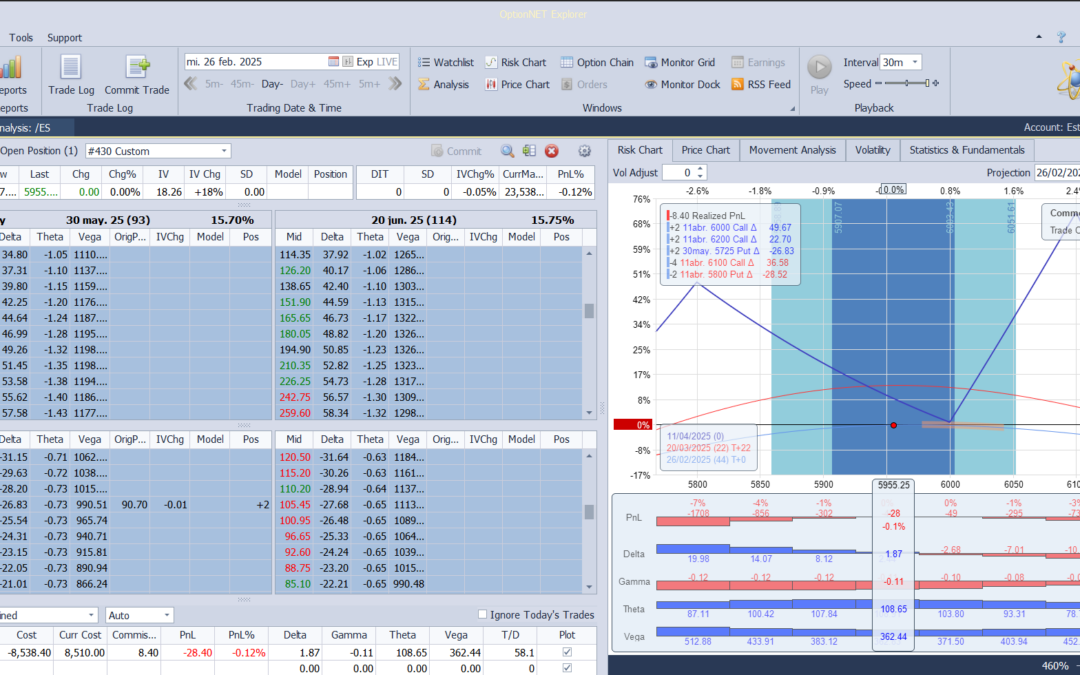Click the Projection date field

[x=1056, y=173]
